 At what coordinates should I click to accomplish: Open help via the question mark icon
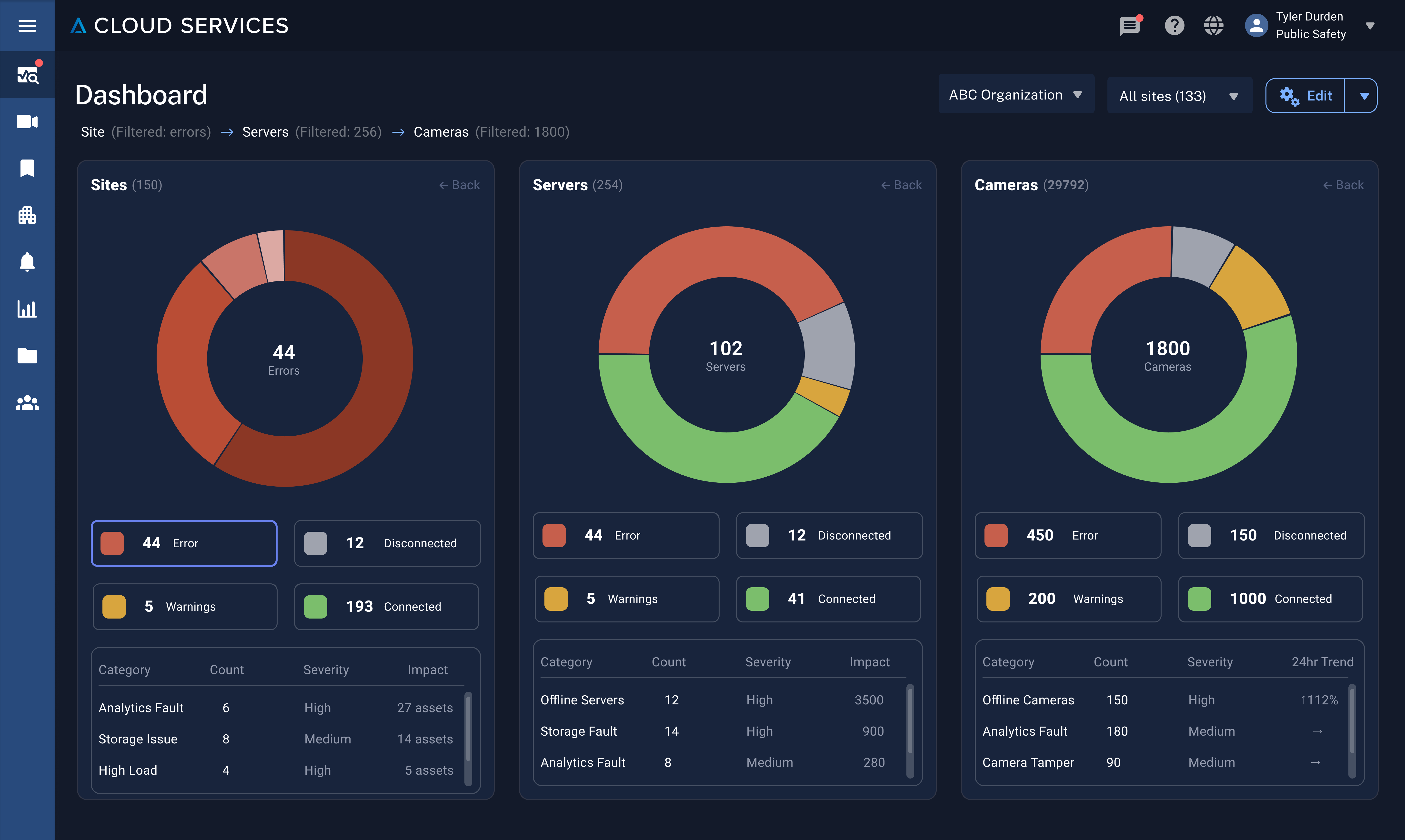(x=1174, y=25)
